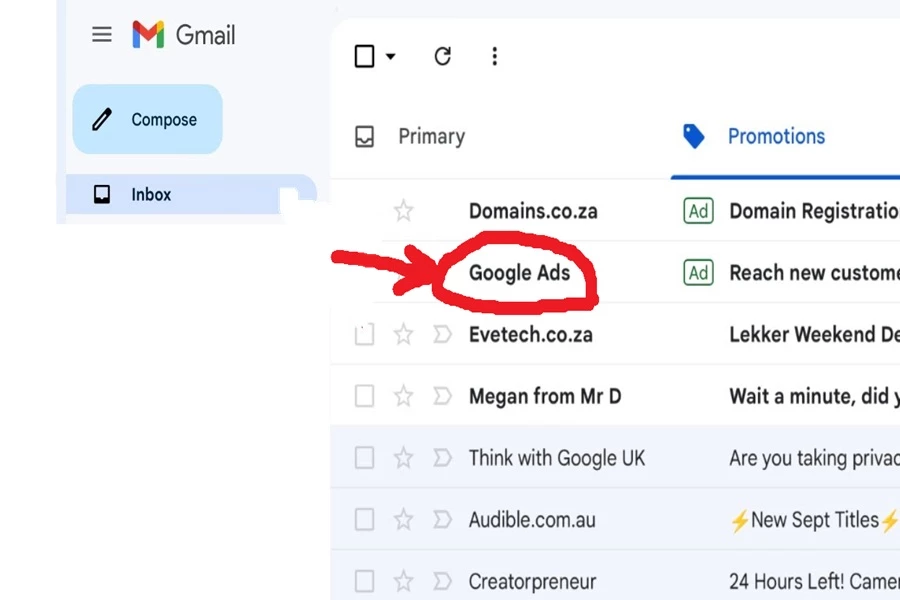Compose a new email
The height and width of the screenshot is (600, 900).
click(x=148, y=119)
